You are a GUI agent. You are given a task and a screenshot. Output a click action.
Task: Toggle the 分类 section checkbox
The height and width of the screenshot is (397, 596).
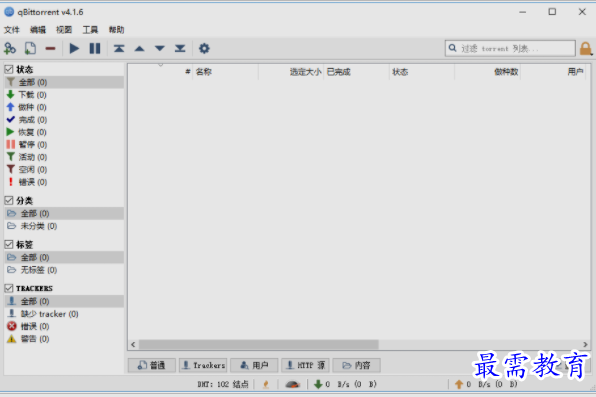coord(9,200)
